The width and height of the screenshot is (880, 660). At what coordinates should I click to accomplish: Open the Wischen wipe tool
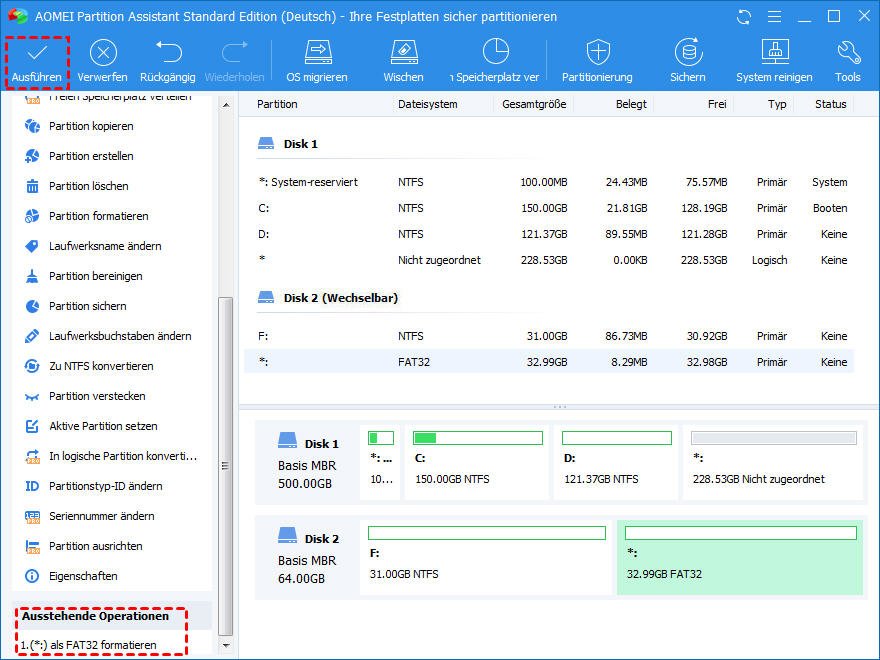point(404,62)
